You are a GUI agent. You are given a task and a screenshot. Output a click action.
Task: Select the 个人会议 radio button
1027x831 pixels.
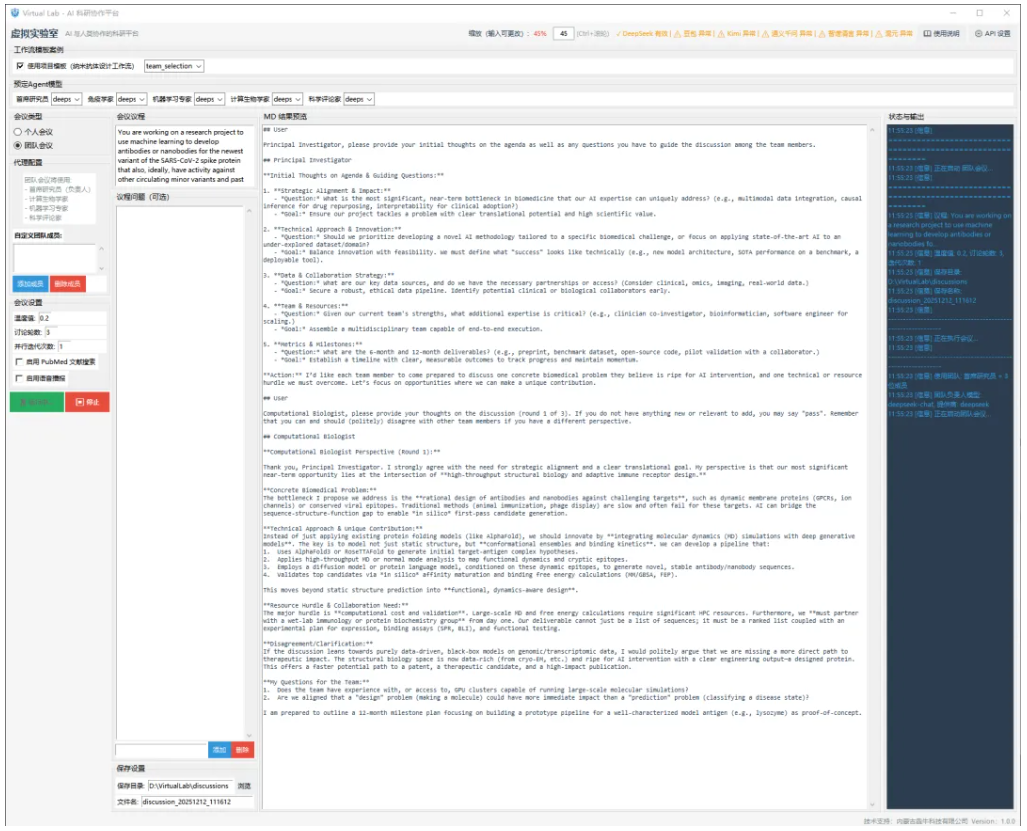[x=18, y=131]
